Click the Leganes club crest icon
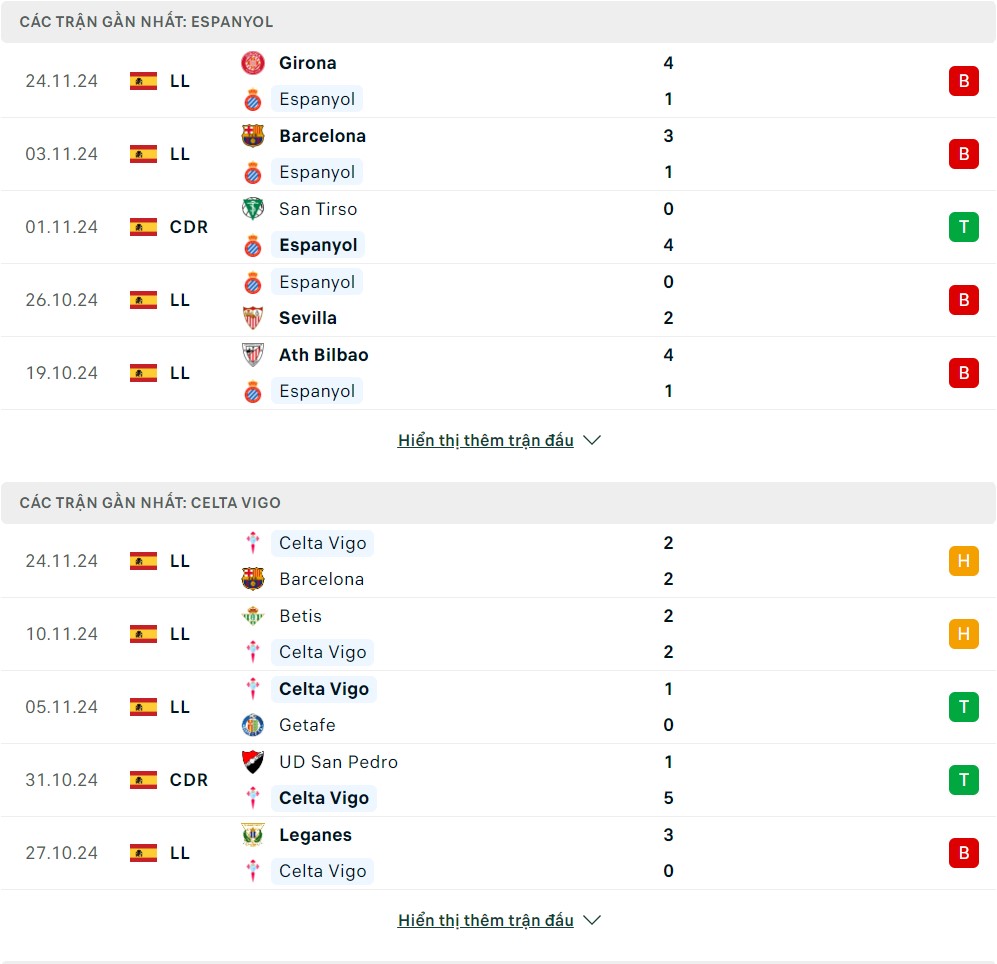The height and width of the screenshot is (964, 997). [253, 835]
